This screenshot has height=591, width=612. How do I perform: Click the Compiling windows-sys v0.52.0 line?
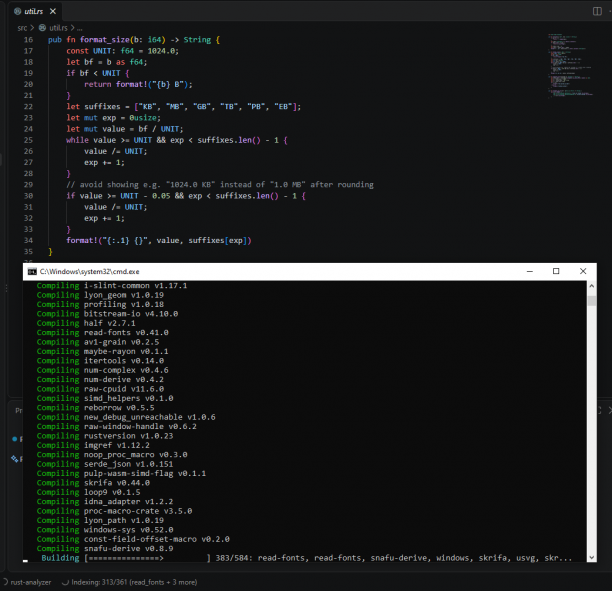(x=105, y=530)
